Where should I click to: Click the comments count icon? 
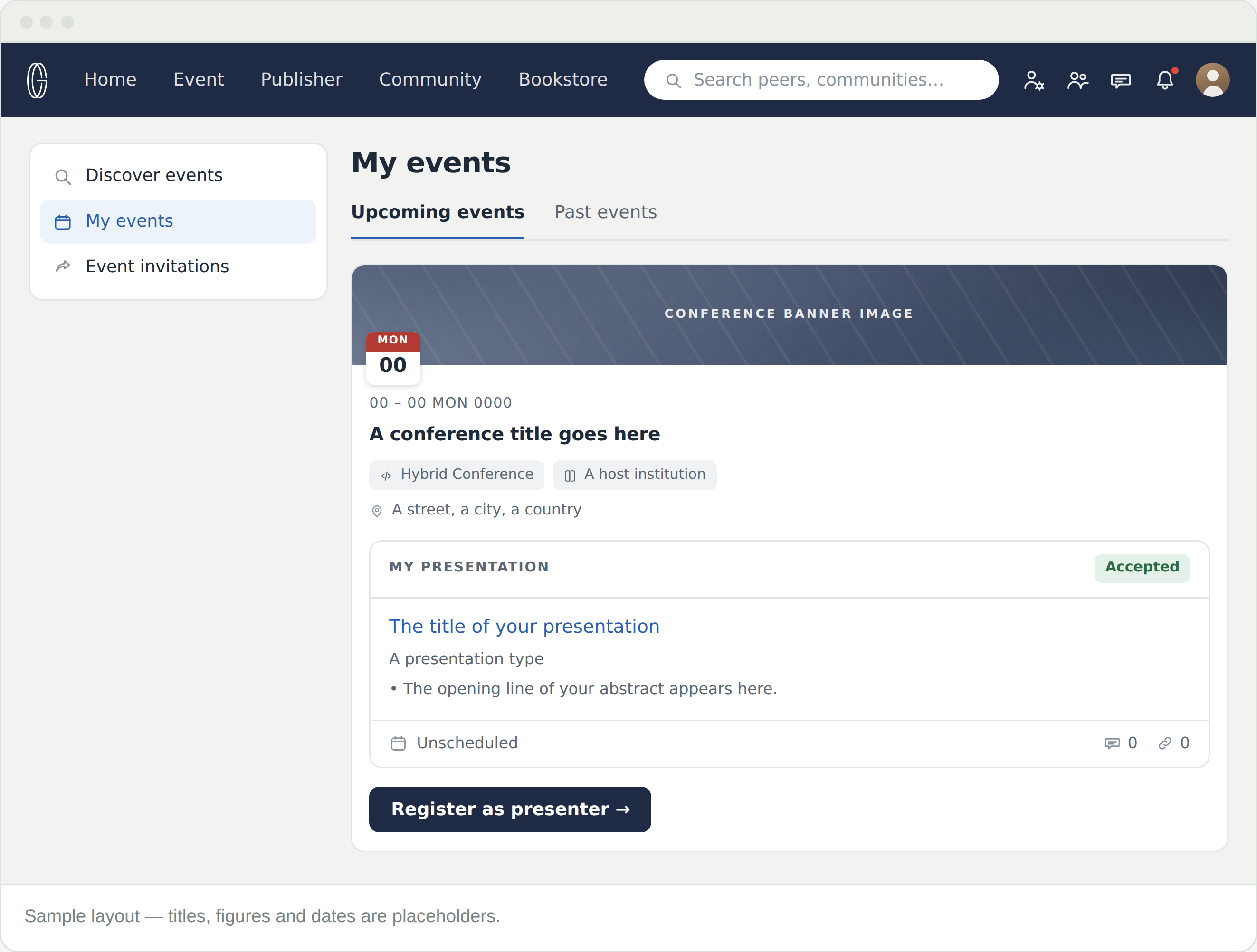[x=1112, y=743]
